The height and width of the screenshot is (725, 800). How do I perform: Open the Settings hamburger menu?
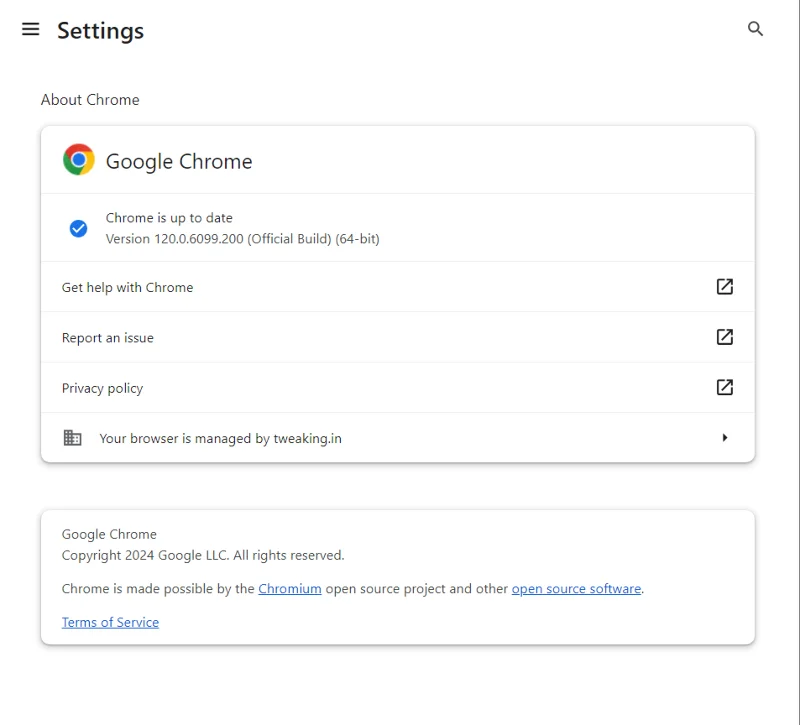click(30, 29)
